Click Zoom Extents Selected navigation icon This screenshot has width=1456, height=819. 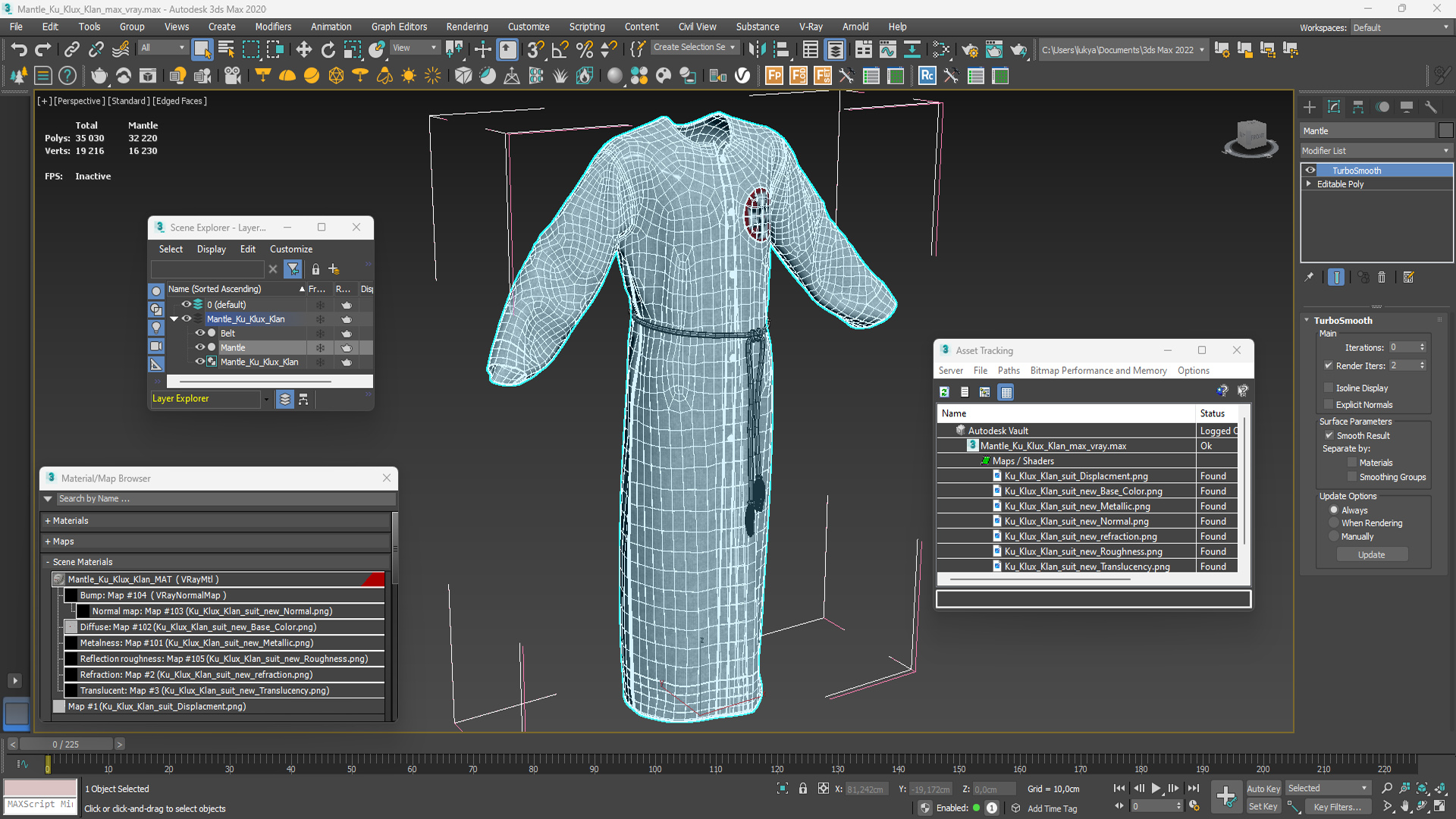pos(1423,789)
